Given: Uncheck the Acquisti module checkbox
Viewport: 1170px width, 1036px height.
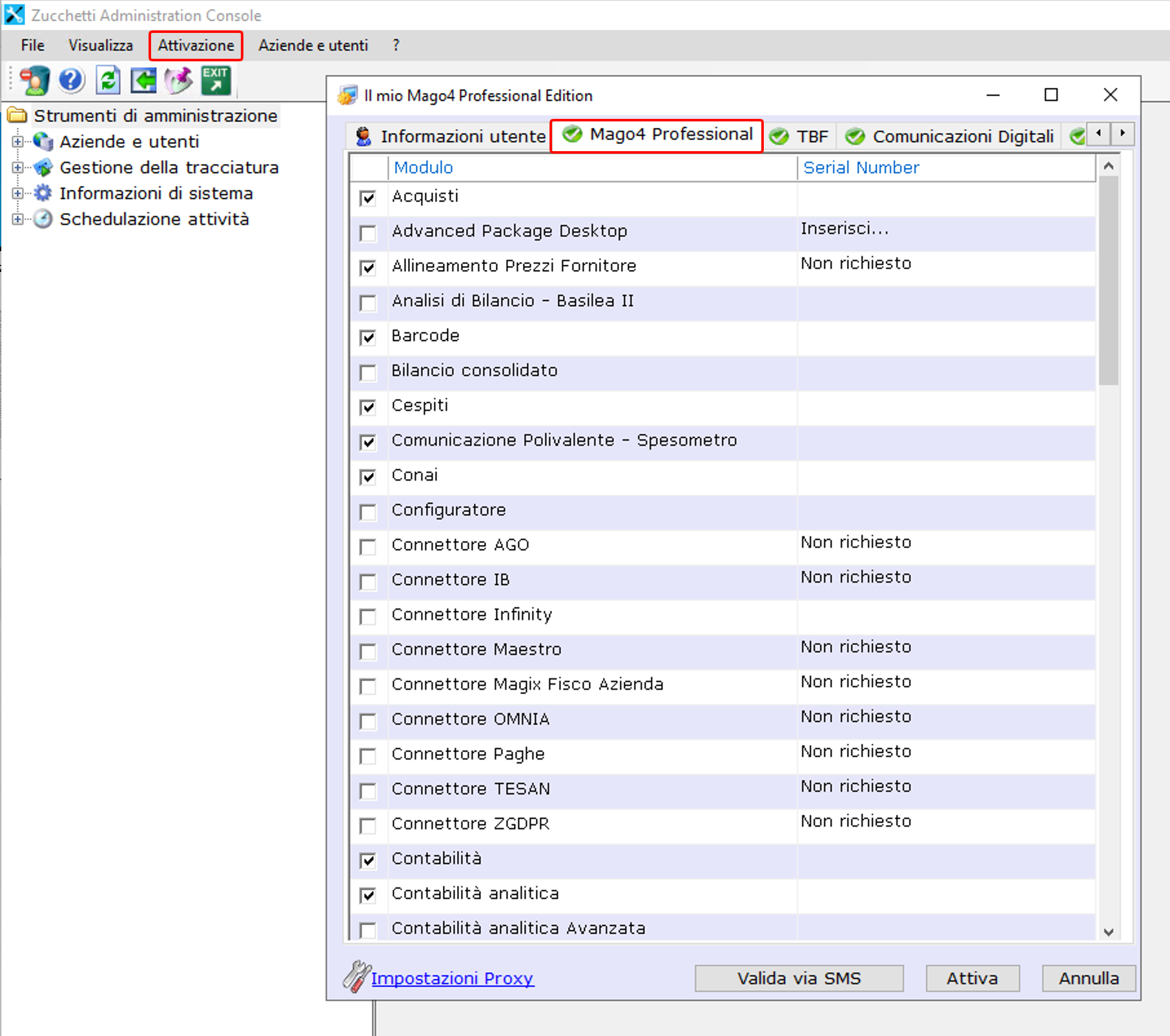Looking at the screenshot, I should 368,198.
